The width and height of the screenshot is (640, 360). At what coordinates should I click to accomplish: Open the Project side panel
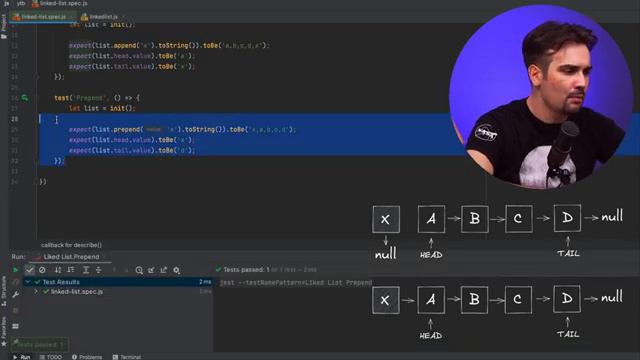[4, 26]
